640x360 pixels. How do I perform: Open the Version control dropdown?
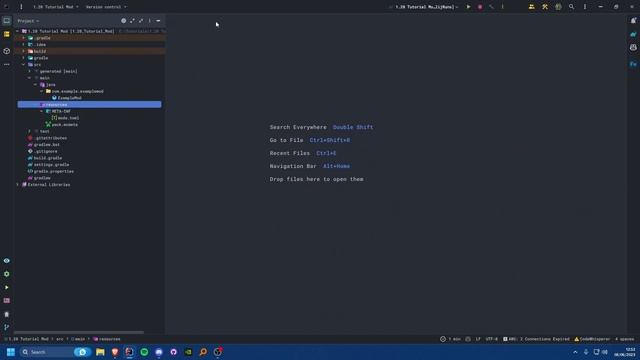(106, 7)
